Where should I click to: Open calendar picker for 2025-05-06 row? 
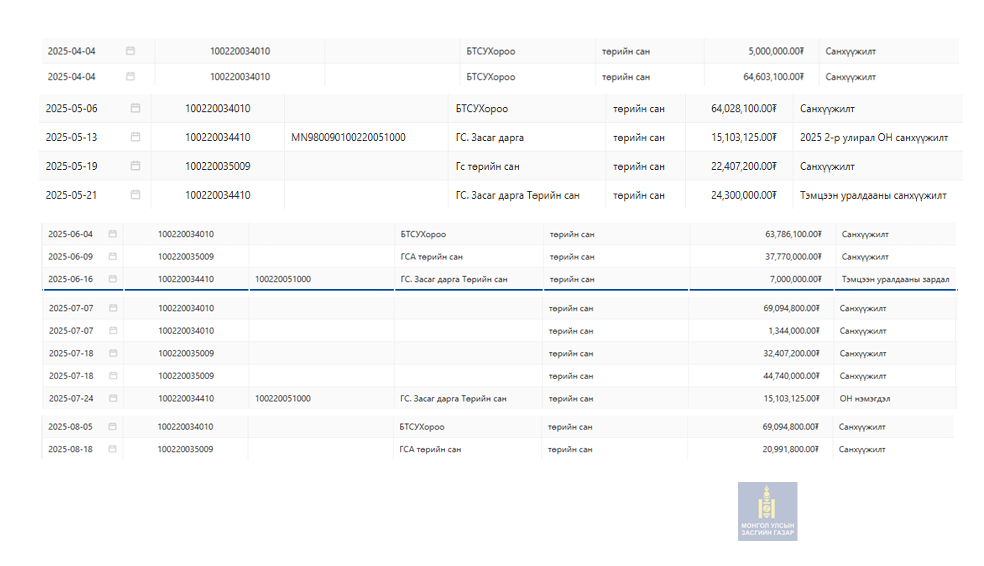[136, 108]
